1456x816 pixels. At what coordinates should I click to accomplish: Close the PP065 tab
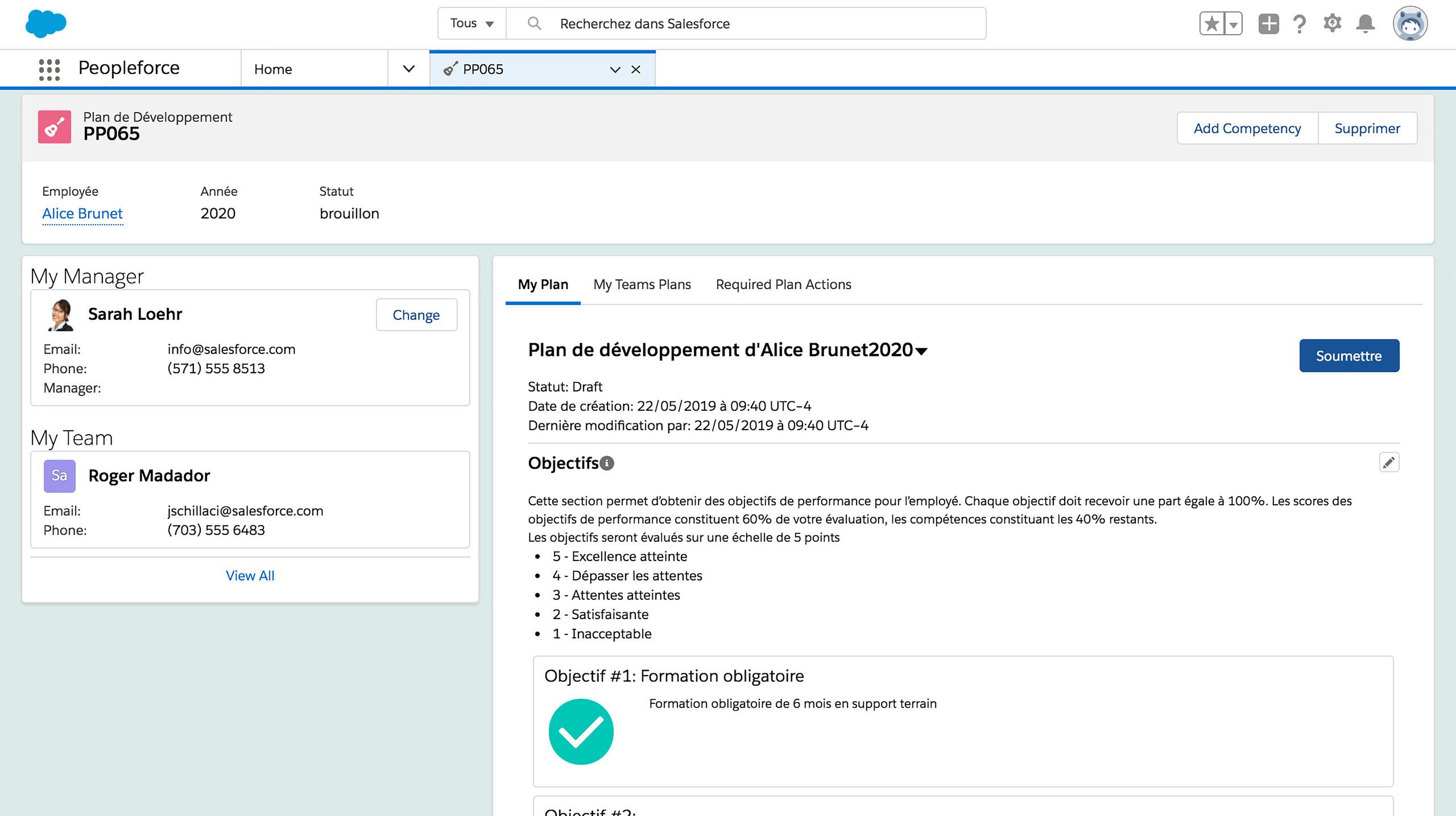coord(636,69)
